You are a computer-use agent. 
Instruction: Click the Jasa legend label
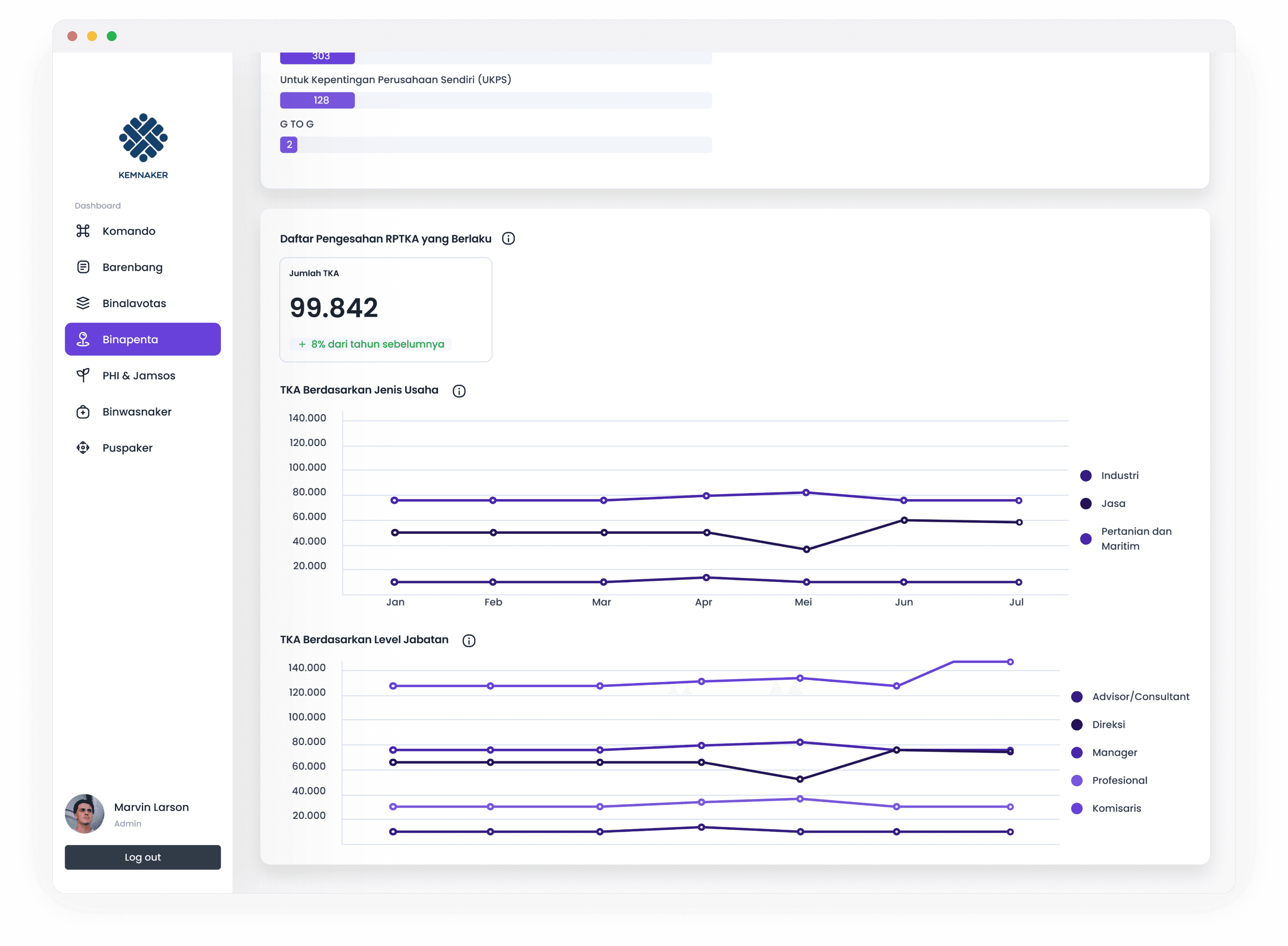click(x=1113, y=503)
